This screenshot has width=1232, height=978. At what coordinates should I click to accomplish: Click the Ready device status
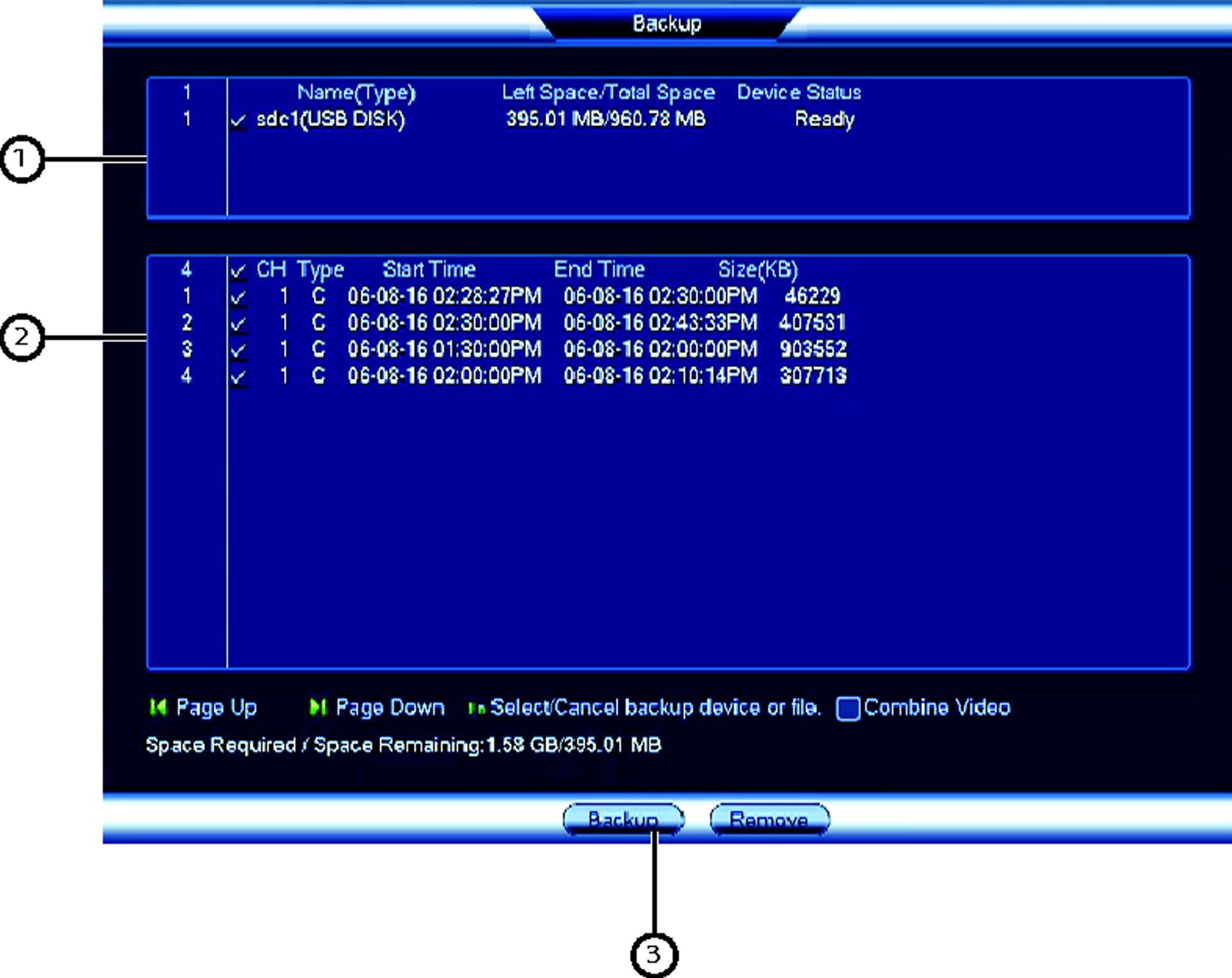824,120
